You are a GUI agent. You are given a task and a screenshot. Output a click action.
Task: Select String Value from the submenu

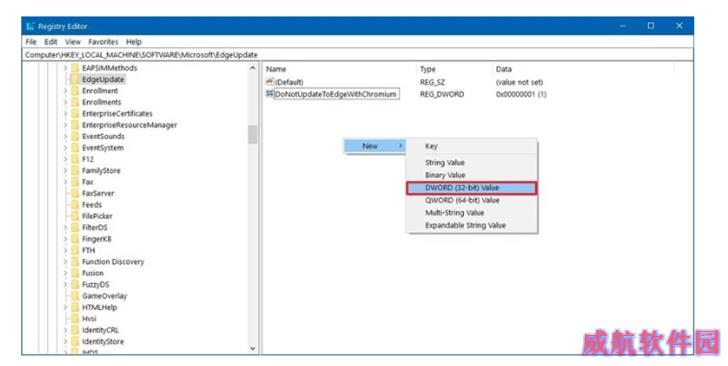click(472, 163)
